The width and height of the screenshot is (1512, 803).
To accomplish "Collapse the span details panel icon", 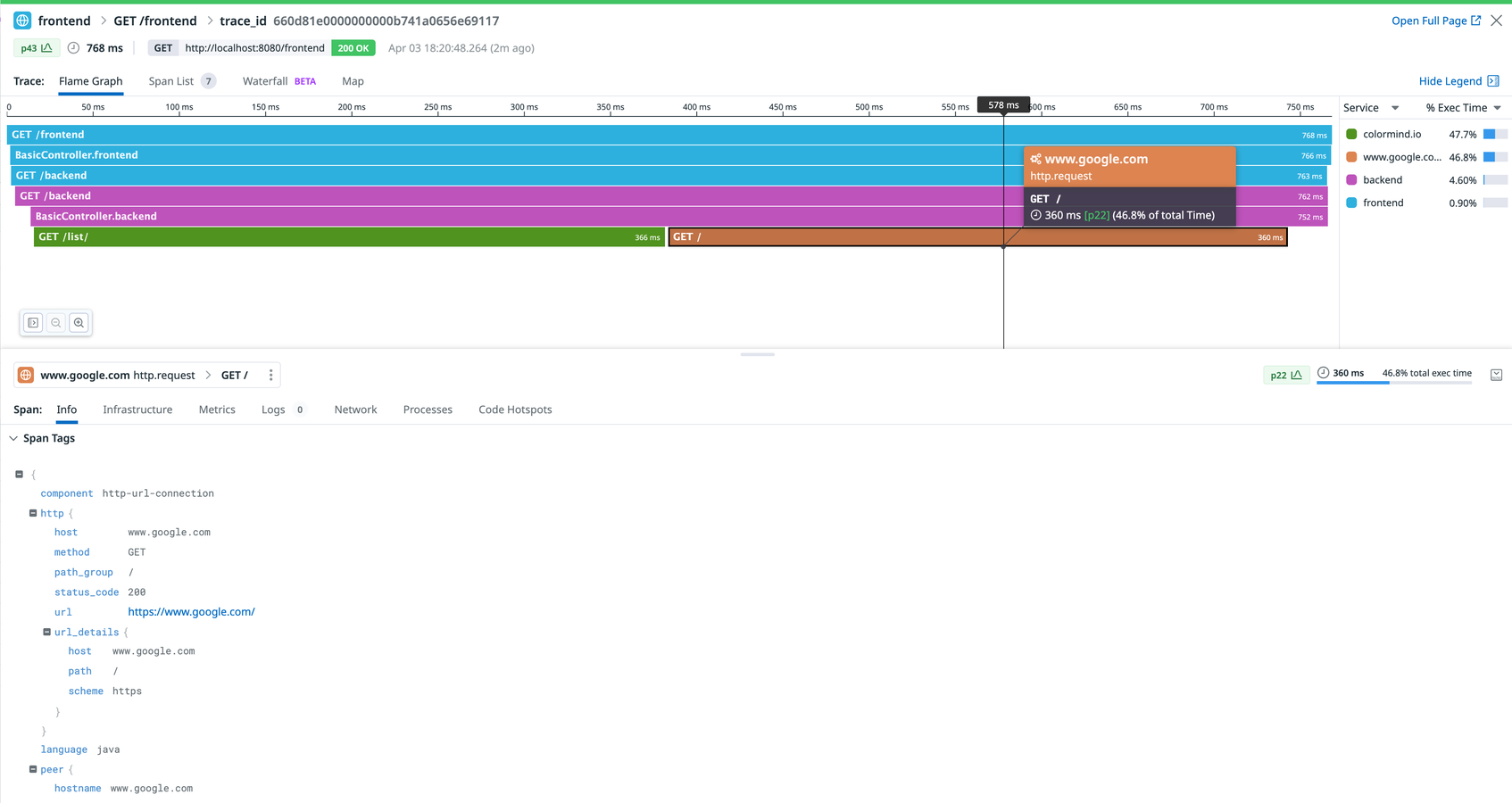I will coord(1496,375).
